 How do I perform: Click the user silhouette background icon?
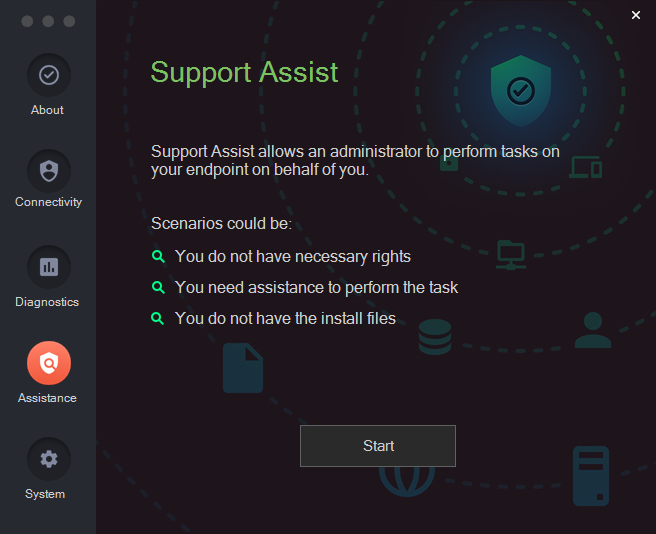pos(593,330)
